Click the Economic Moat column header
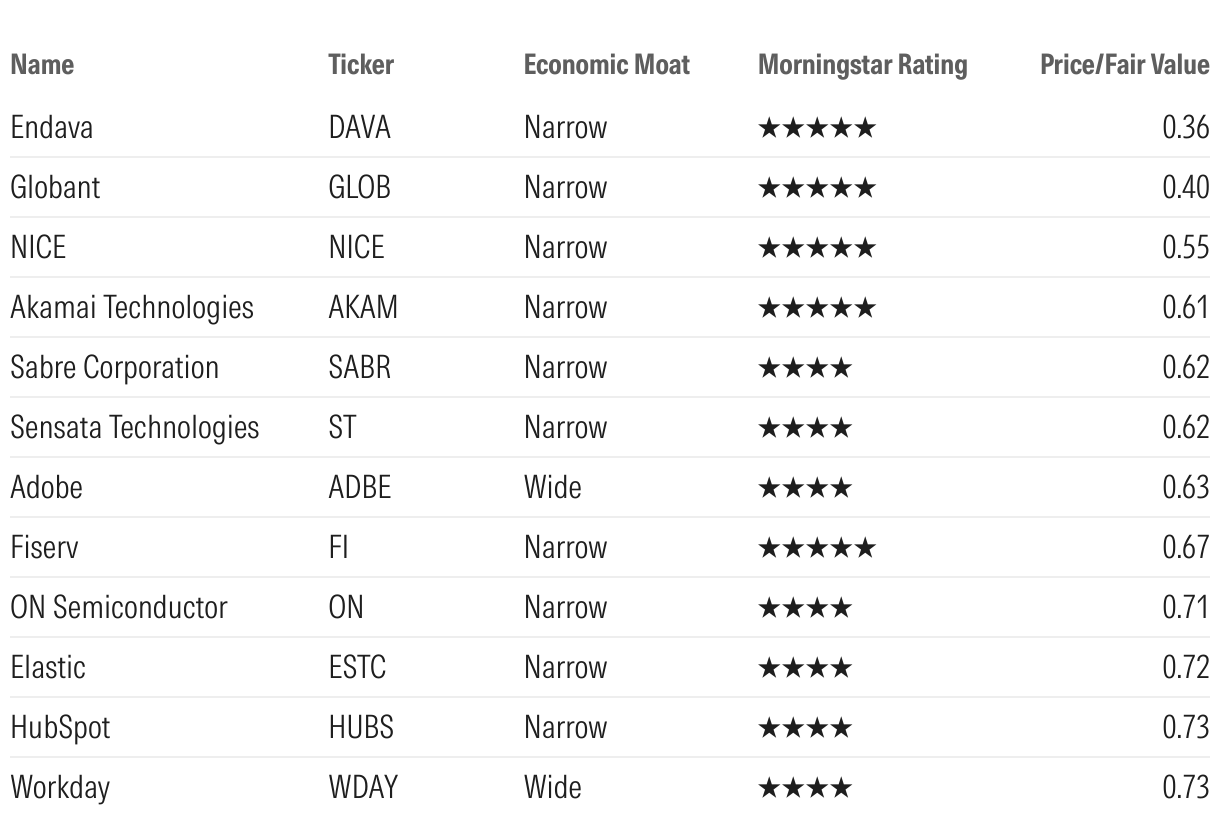 (606, 65)
